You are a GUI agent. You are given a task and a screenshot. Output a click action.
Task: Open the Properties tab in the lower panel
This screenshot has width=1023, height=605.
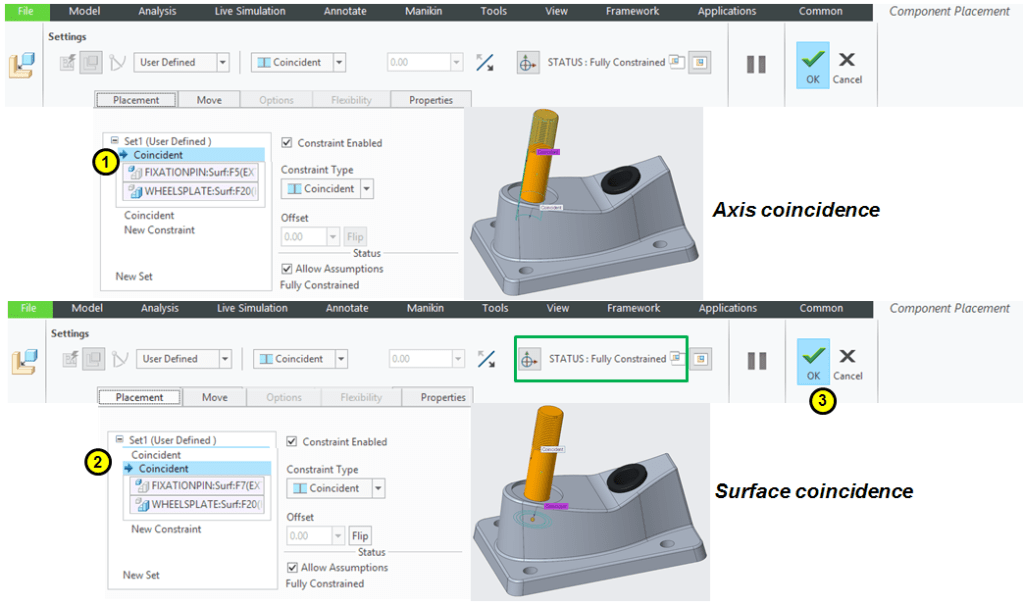(443, 397)
